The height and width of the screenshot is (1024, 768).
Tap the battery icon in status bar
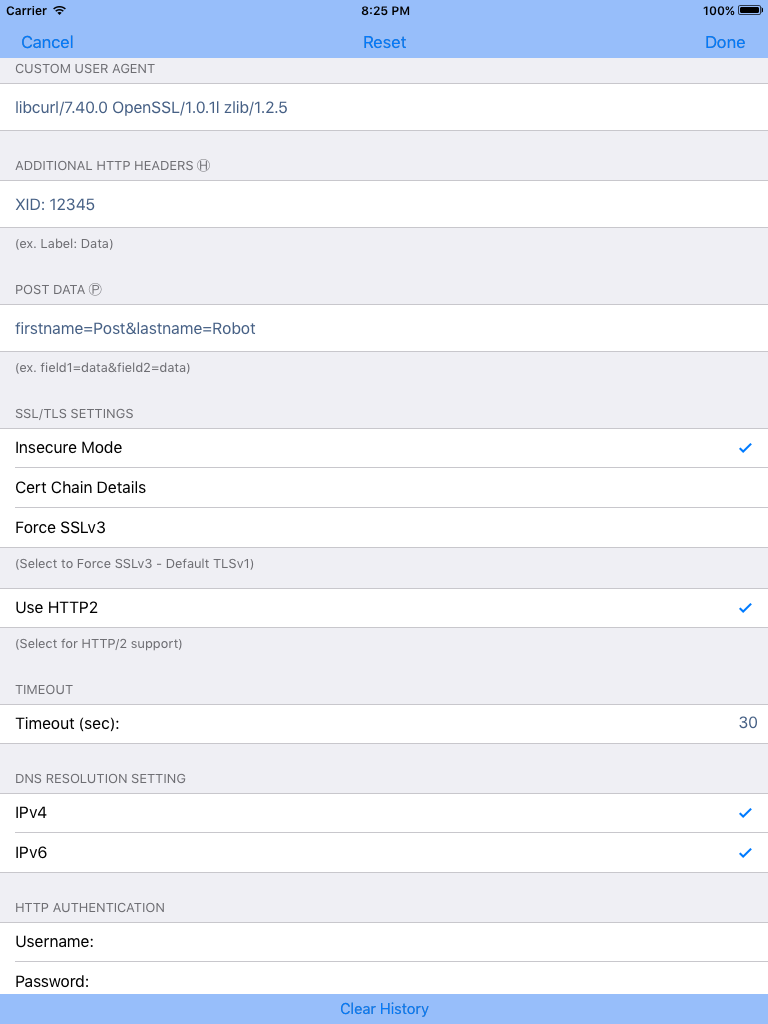click(x=750, y=10)
